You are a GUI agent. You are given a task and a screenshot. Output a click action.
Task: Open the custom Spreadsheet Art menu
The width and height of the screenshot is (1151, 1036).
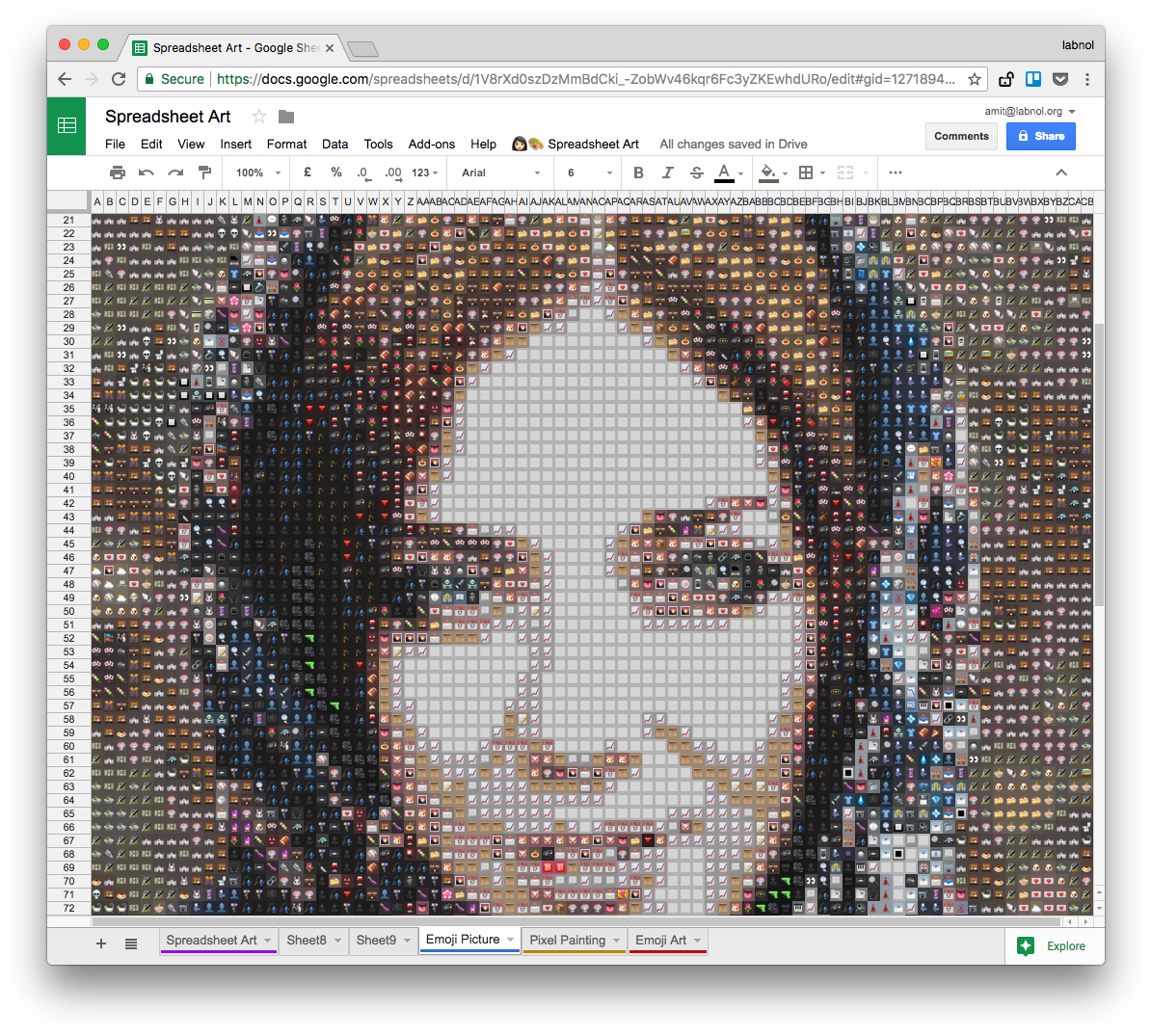[x=575, y=144]
